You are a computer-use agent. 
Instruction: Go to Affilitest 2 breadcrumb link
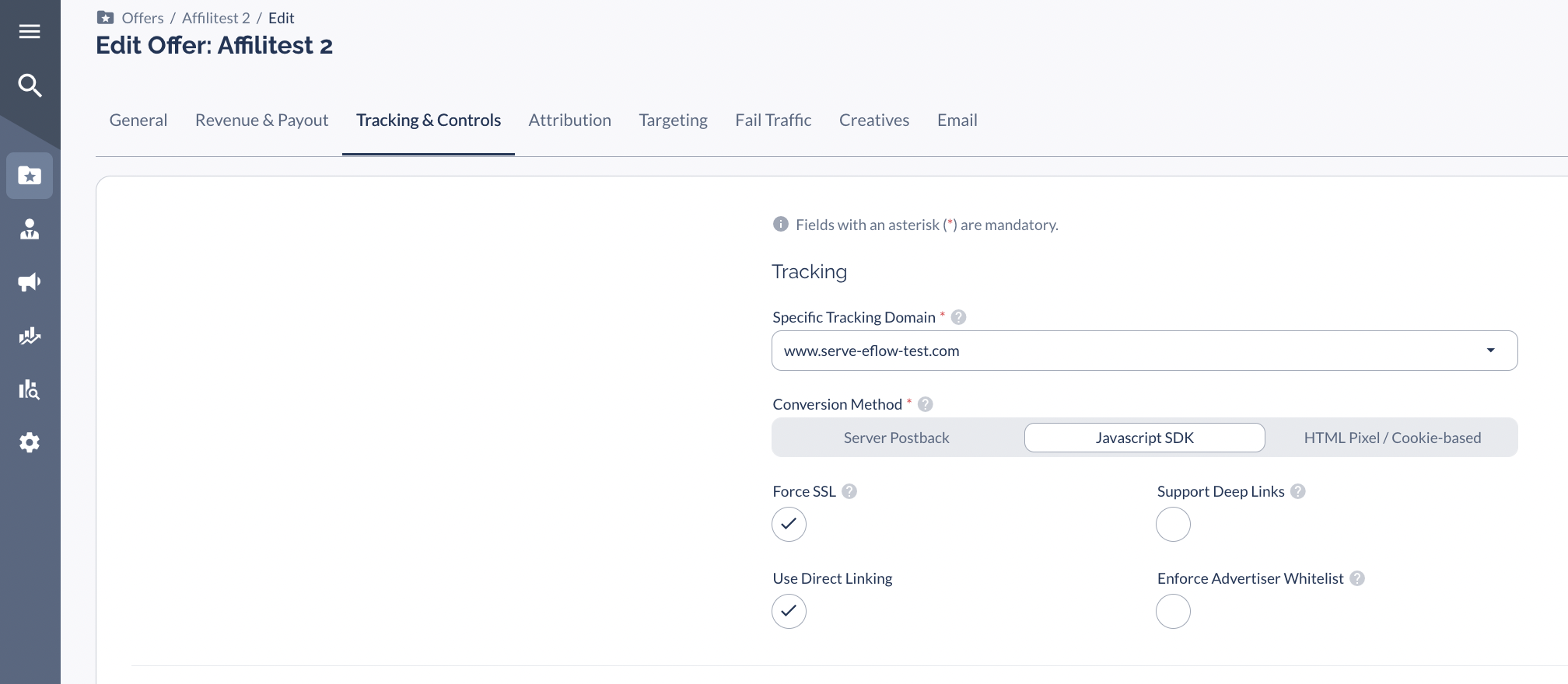(x=216, y=18)
